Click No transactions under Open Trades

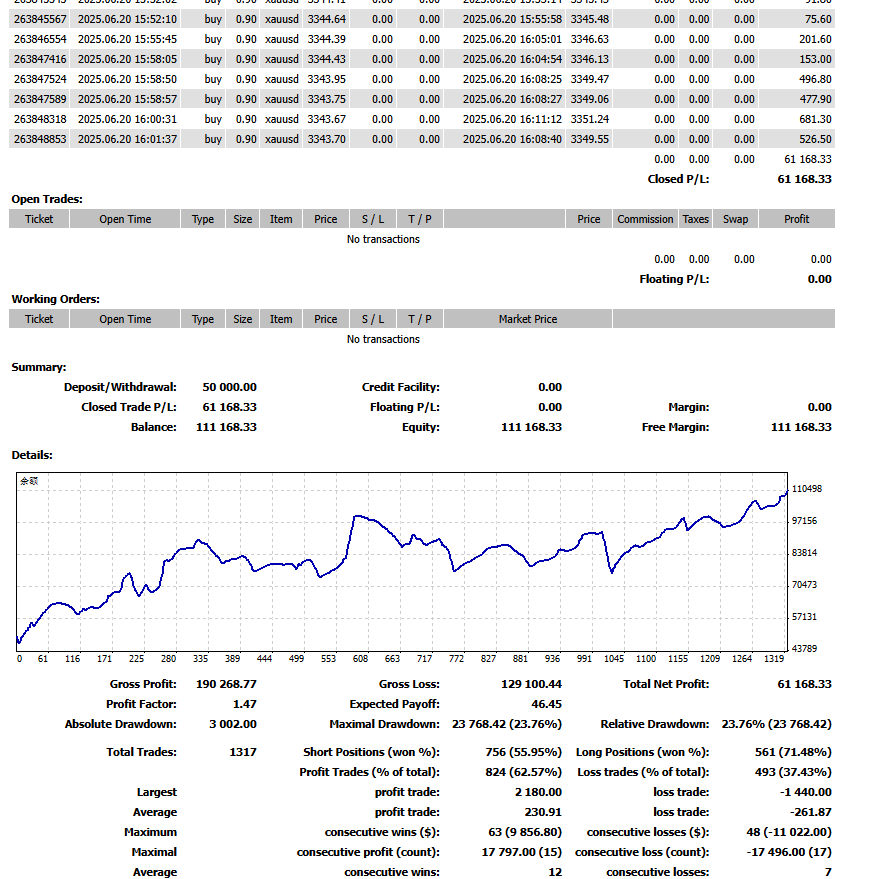point(383,239)
